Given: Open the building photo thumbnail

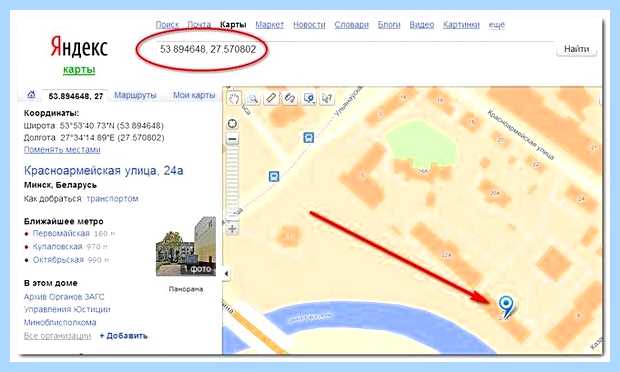Looking at the screenshot, I should [186, 246].
